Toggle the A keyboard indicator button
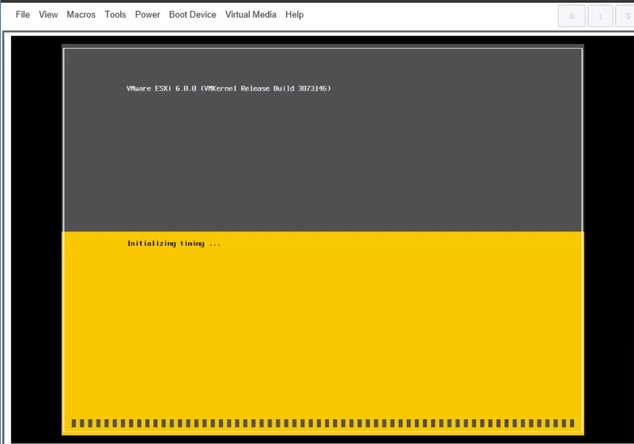This screenshot has height=444, width=634. coord(571,16)
